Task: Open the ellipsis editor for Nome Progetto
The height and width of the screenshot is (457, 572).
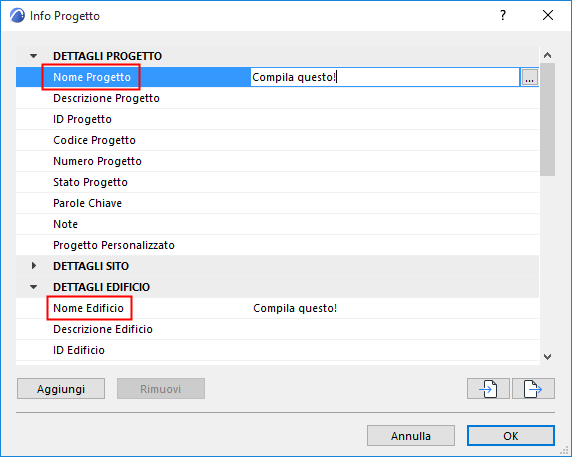Action: tap(530, 77)
